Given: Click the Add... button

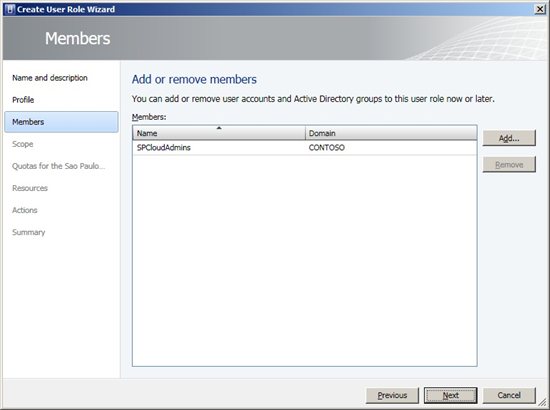Looking at the screenshot, I should 509,138.
